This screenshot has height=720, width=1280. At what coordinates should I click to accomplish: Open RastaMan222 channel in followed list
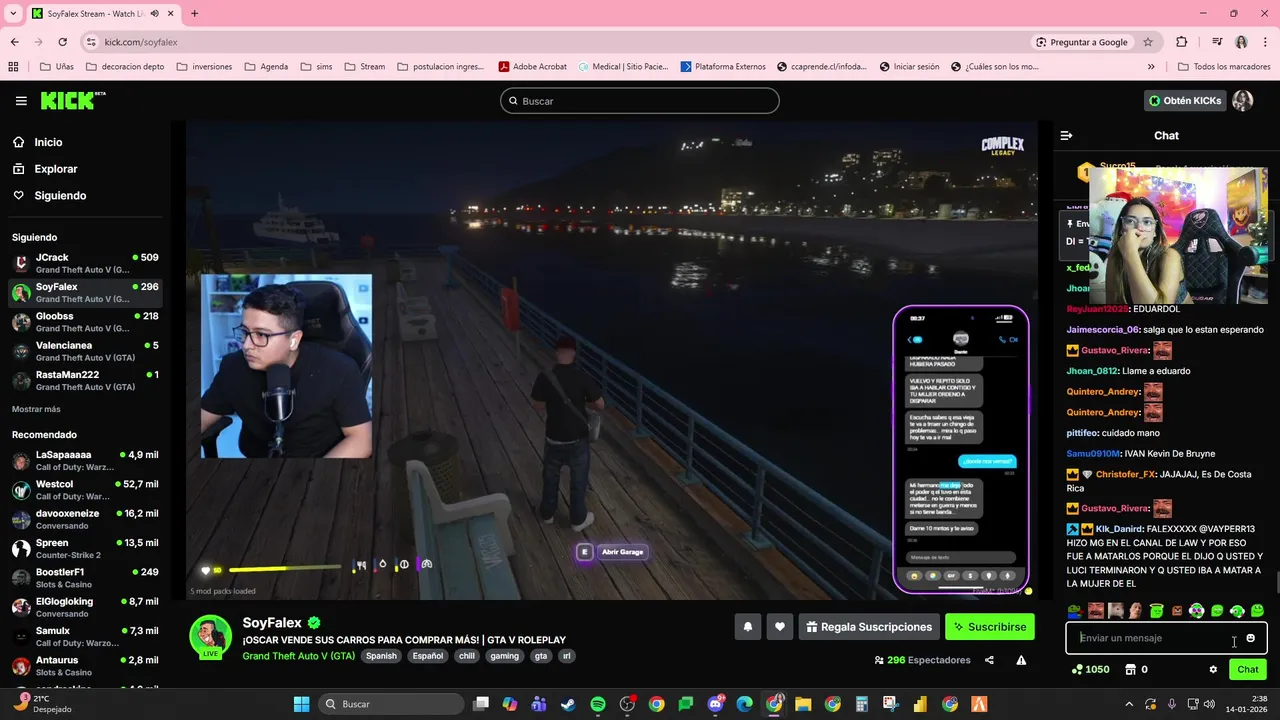point(85,380)
